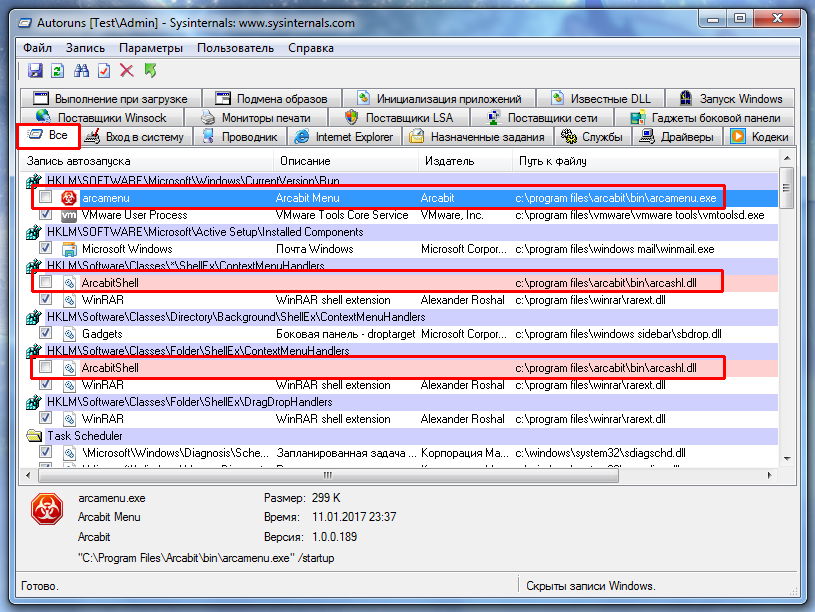Open the Запись menu

pyautogui.click(x=85, y=48)
